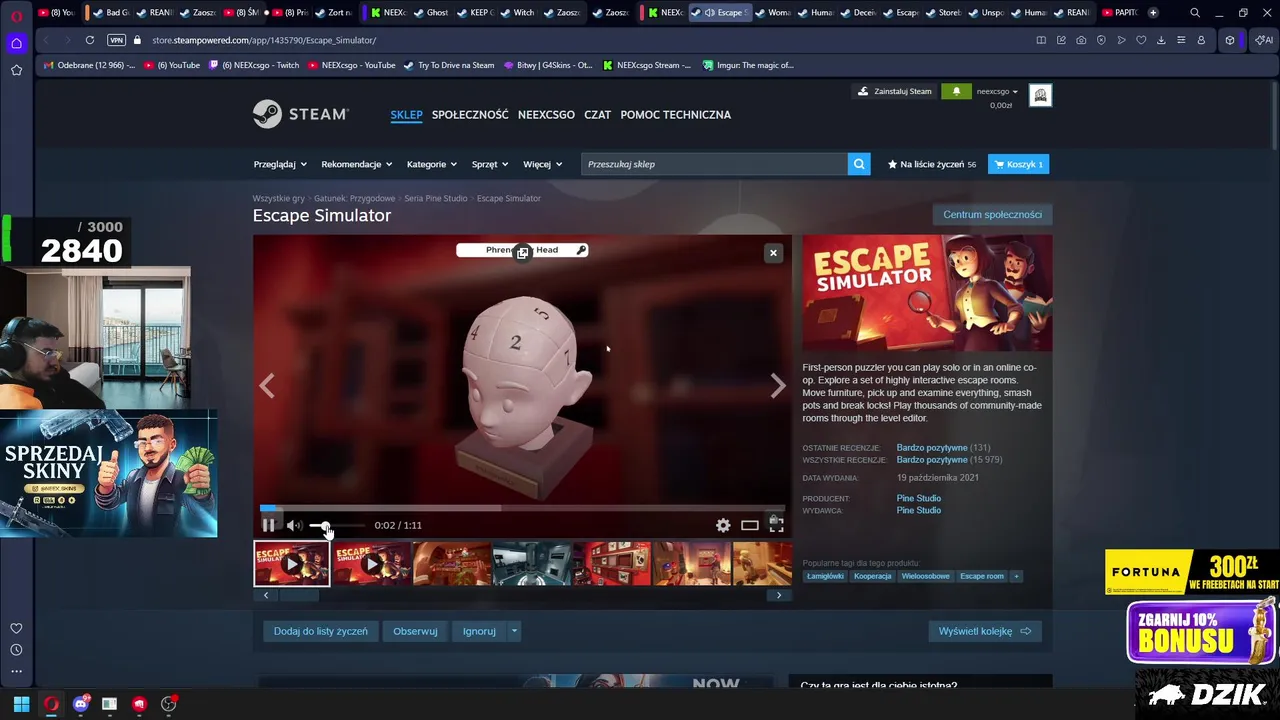This screenshot has width=1280, height=720.
Task: Show the previous media item in the player
Action: point(267,386)
